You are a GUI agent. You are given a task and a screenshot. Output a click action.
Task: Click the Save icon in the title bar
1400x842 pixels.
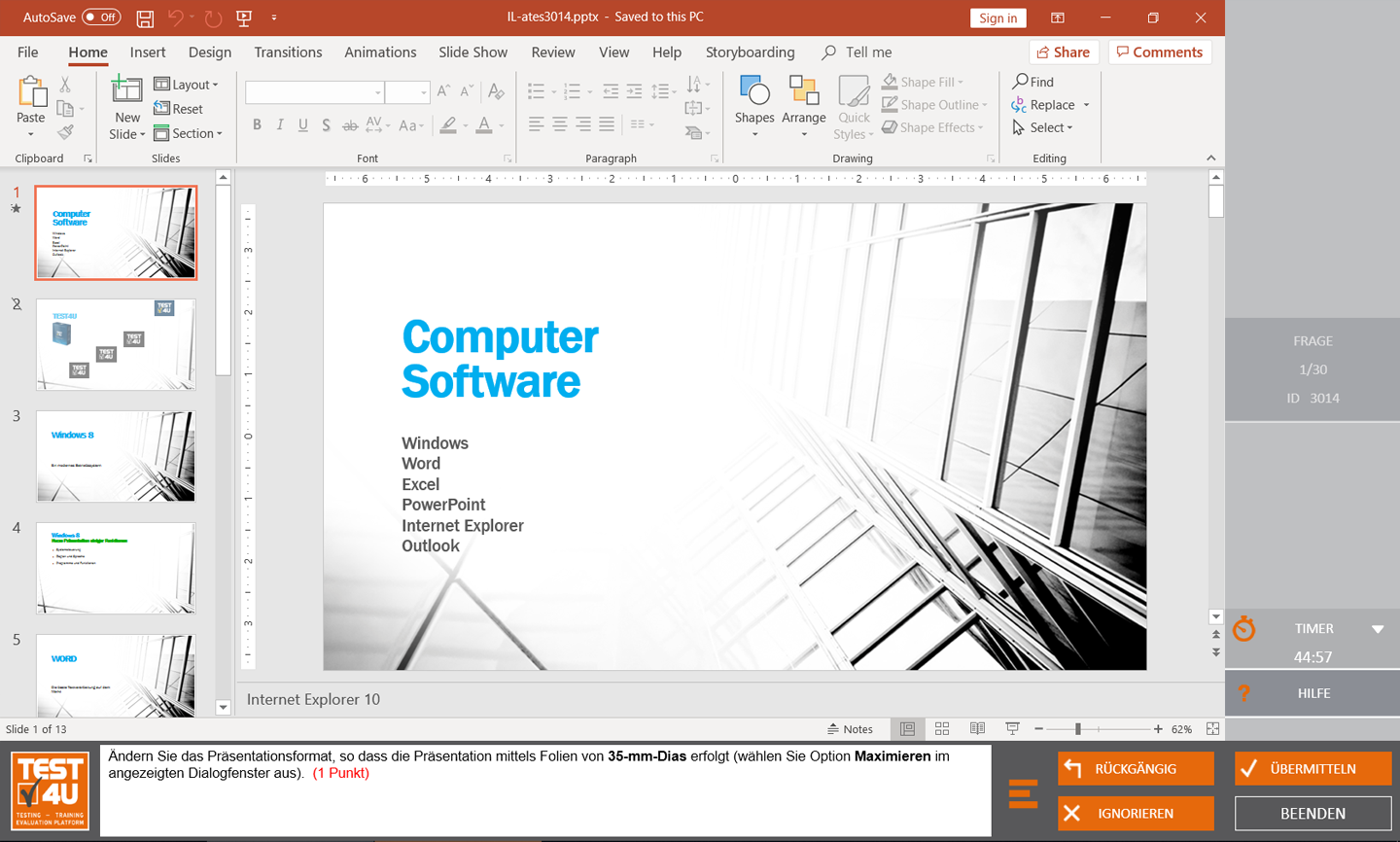coord(145,18)
